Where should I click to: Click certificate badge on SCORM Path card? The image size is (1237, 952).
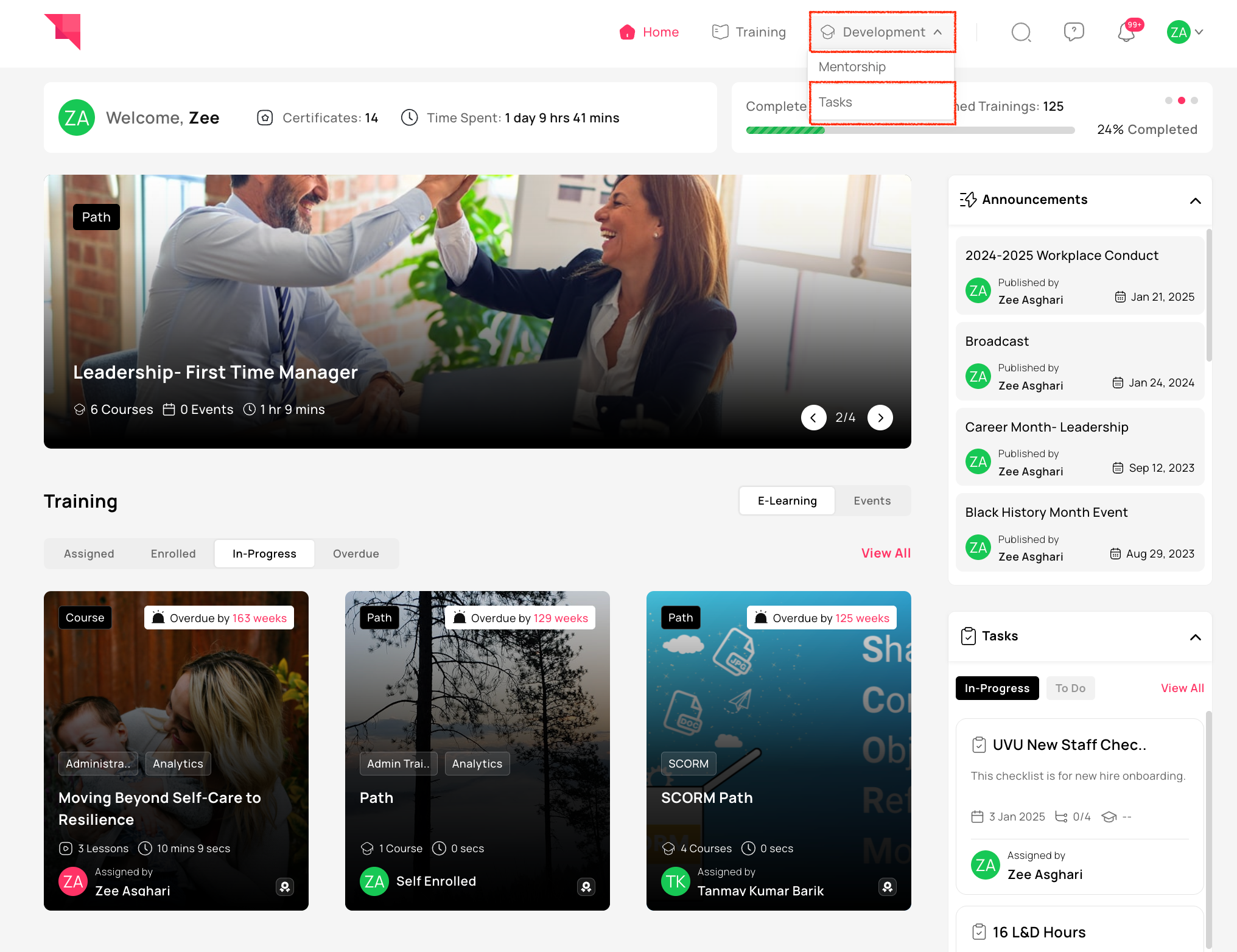(887, 887)
